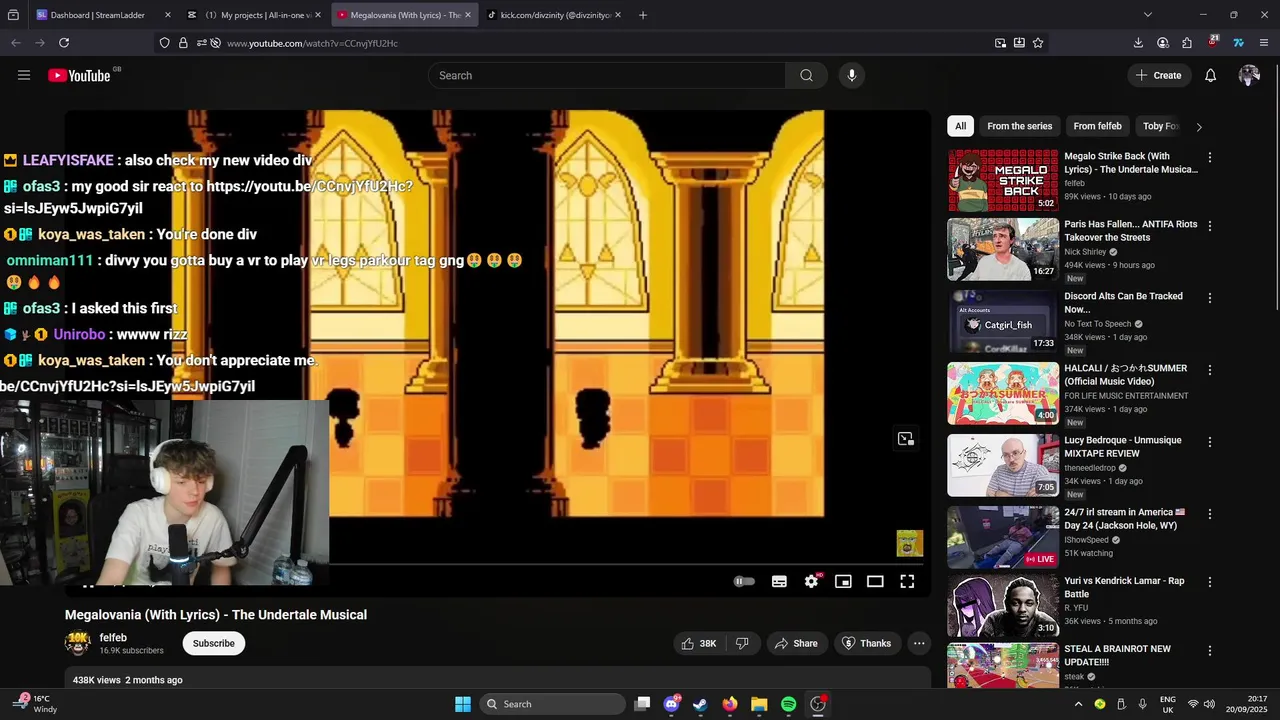Enter full screen video mode
The height and width of the screenshot is (720, 1280).
[x=907, y=581]
